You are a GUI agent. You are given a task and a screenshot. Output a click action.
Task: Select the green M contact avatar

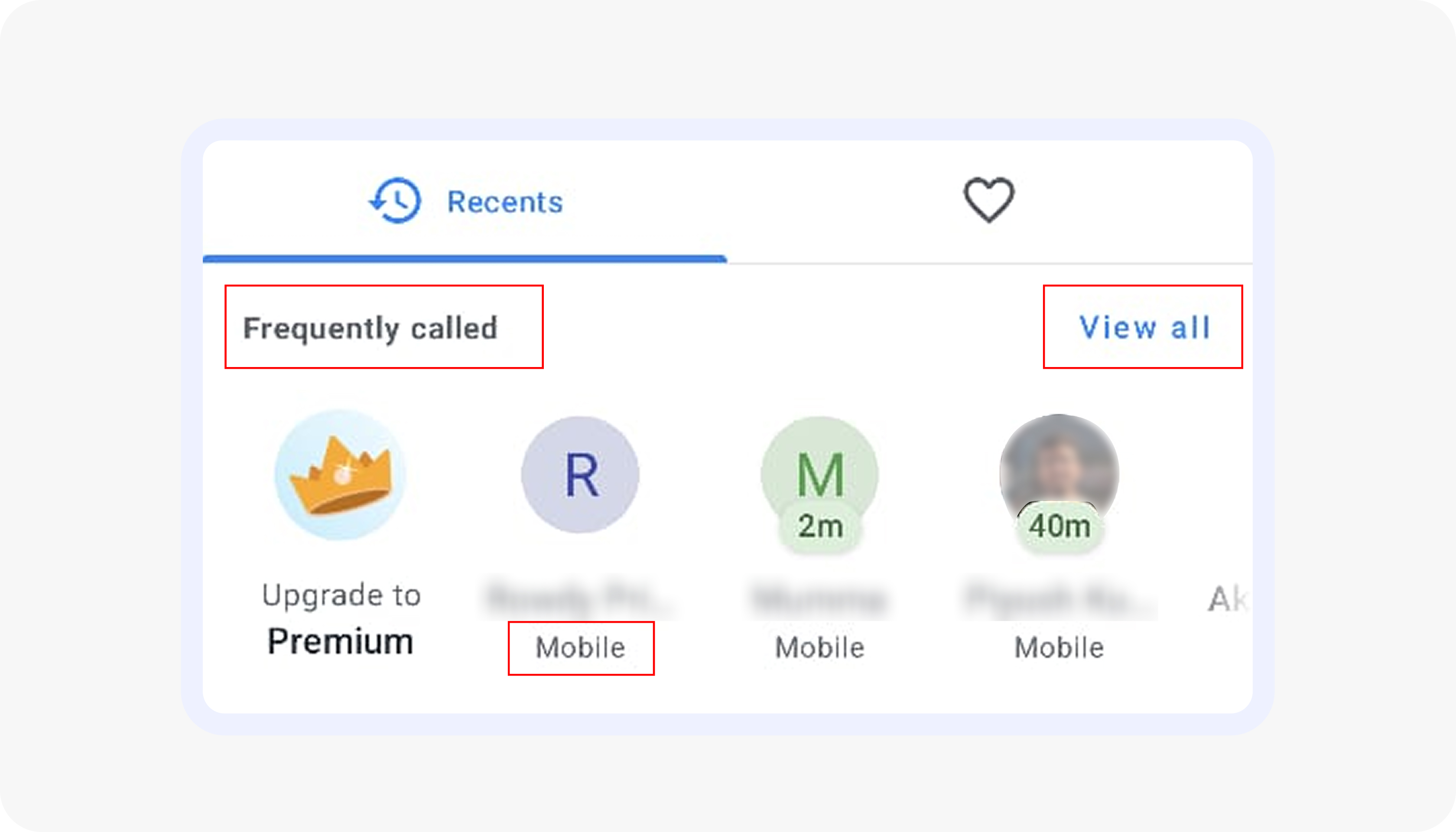[x=819, y=468]
